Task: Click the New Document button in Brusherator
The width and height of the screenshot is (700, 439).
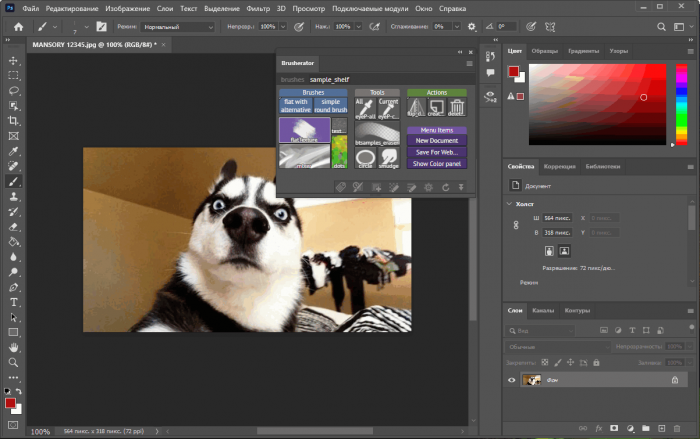Action: click(x=436, y=141)
